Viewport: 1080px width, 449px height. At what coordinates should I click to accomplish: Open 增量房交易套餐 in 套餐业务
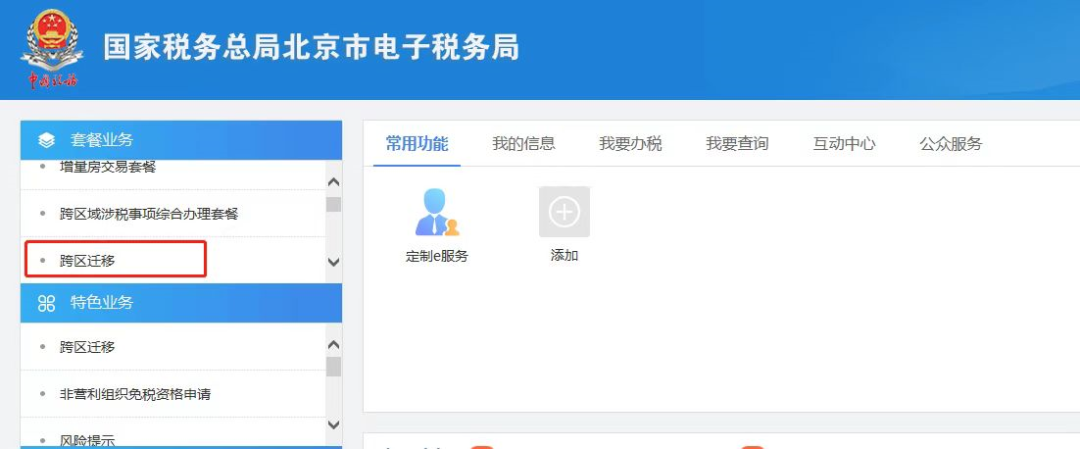tap(108, 167)
